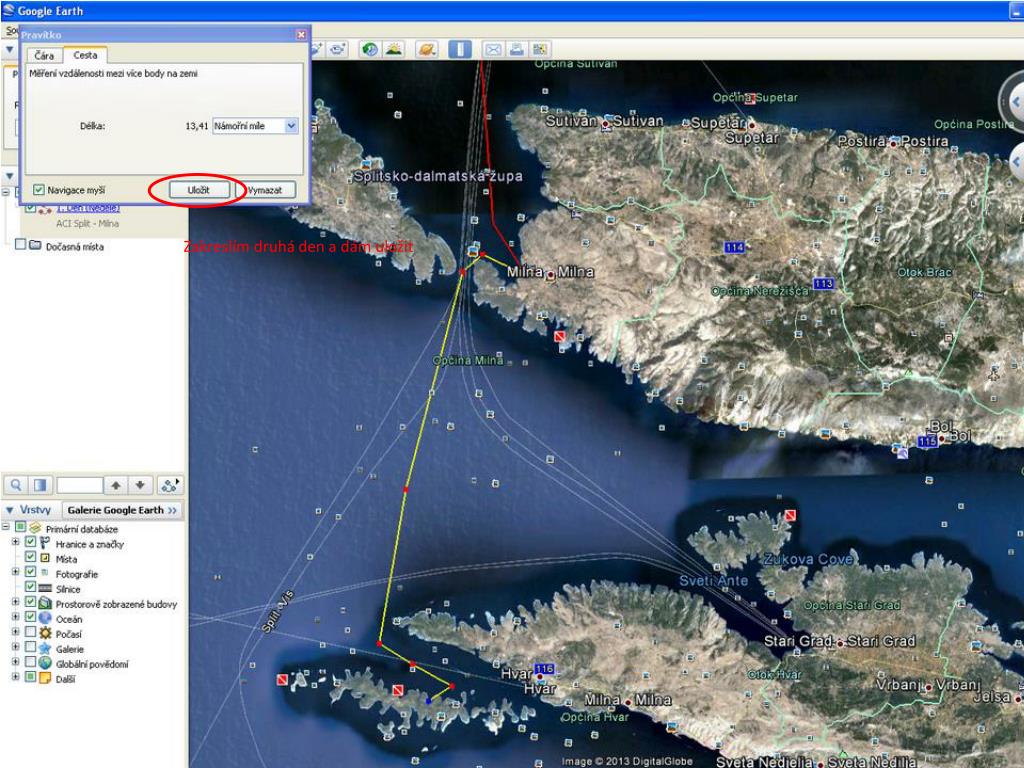Image resolution: width=1024 pixels, height=768 pixels.
Task: Click the Další sticky note icon
Action: point(45,678)
